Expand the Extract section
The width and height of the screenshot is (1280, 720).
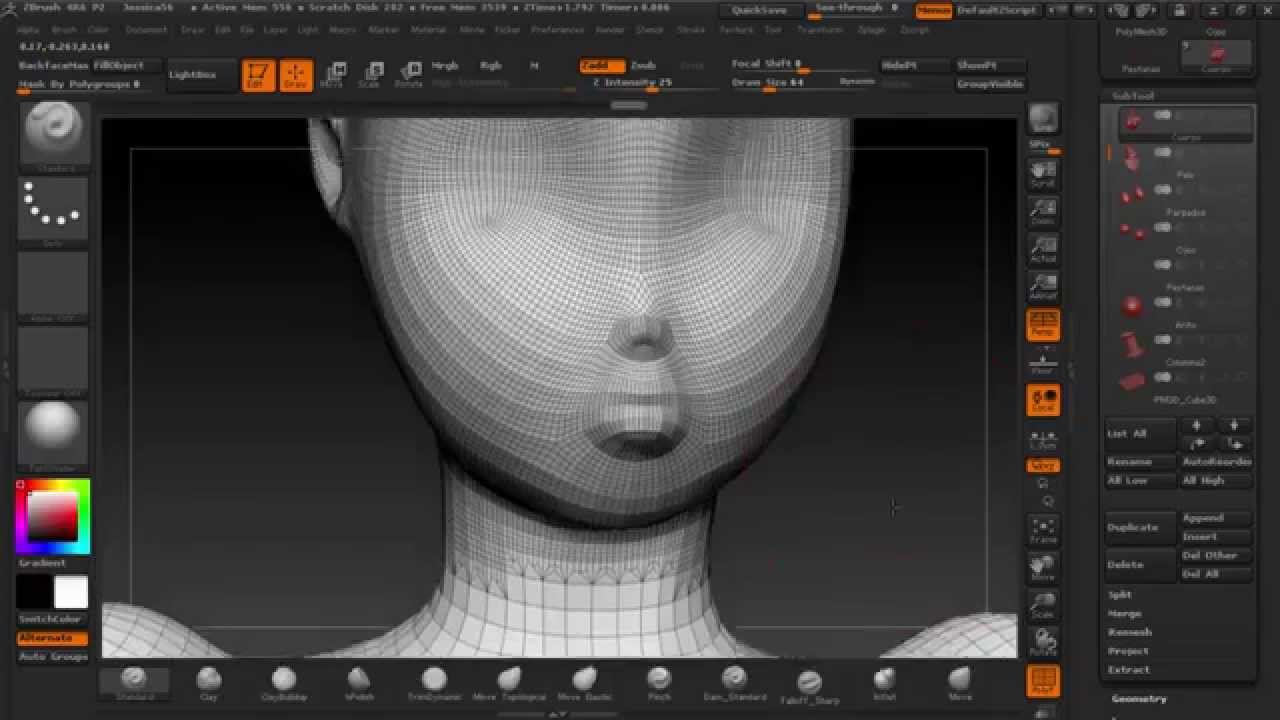pyautogui.click(x=1129, y=670)
